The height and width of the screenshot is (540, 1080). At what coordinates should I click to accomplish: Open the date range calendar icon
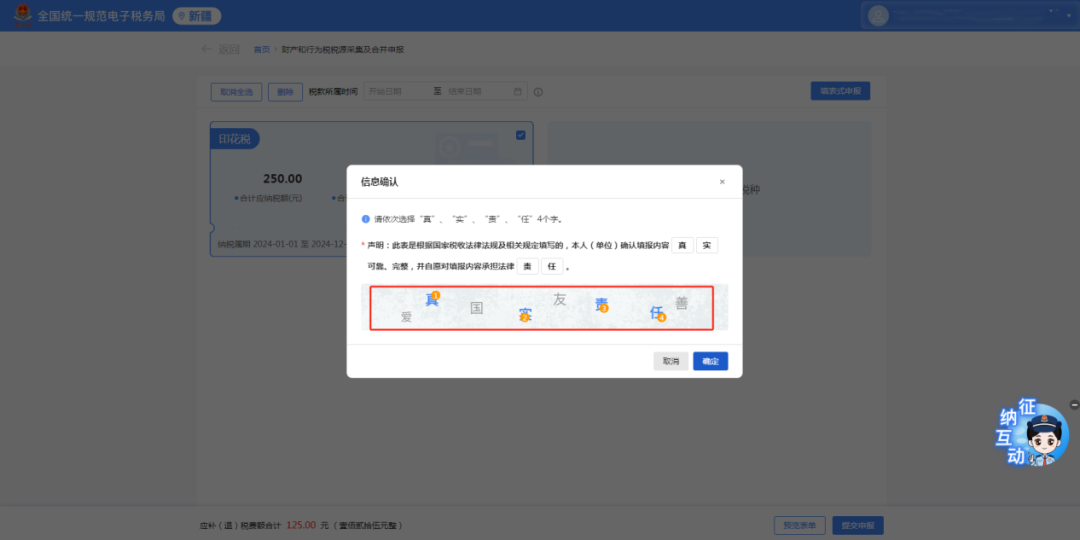coord(517,91)
